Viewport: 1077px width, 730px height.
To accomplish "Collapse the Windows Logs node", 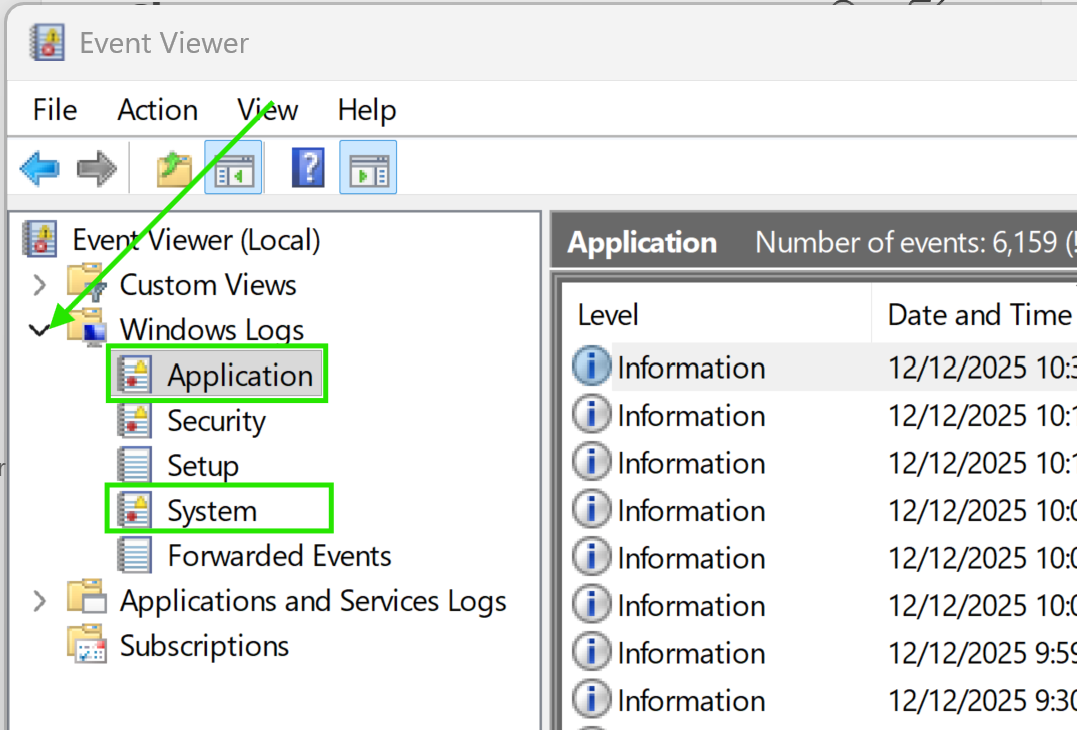I will coord(40,330).
